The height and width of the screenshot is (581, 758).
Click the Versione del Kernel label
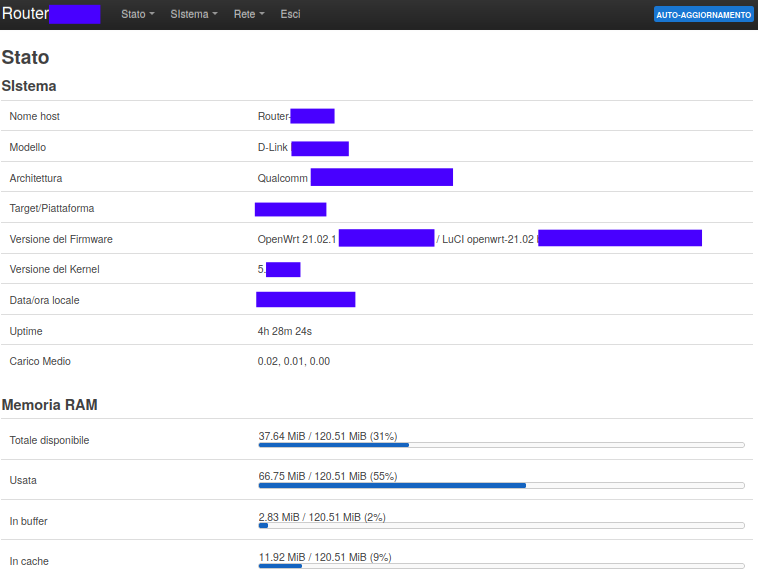pos(54,269)
